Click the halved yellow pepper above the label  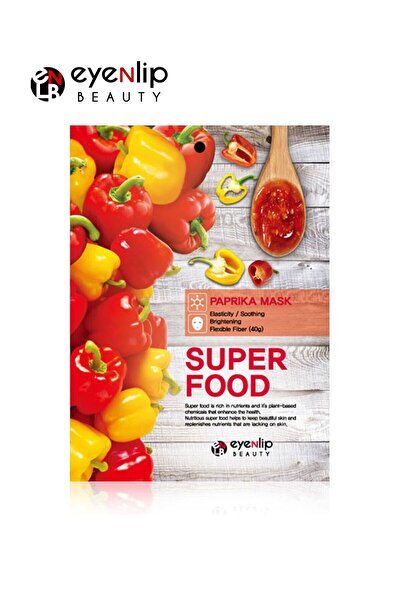tap(219, 266)
